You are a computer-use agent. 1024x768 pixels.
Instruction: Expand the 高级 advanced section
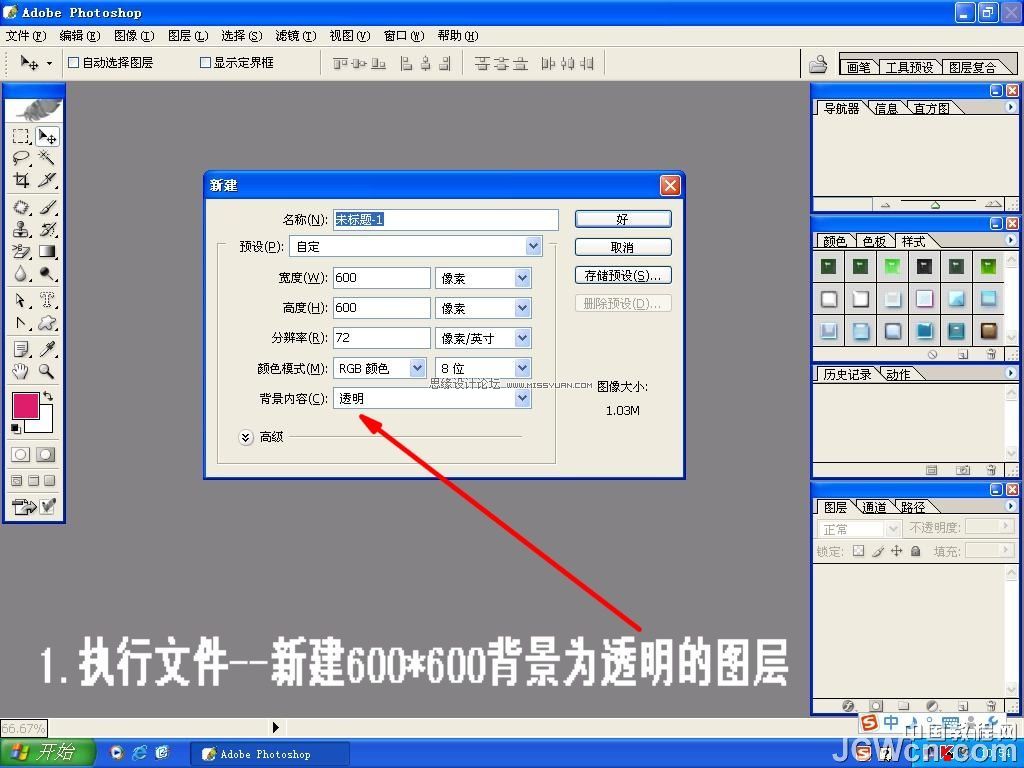click(246, 437)
